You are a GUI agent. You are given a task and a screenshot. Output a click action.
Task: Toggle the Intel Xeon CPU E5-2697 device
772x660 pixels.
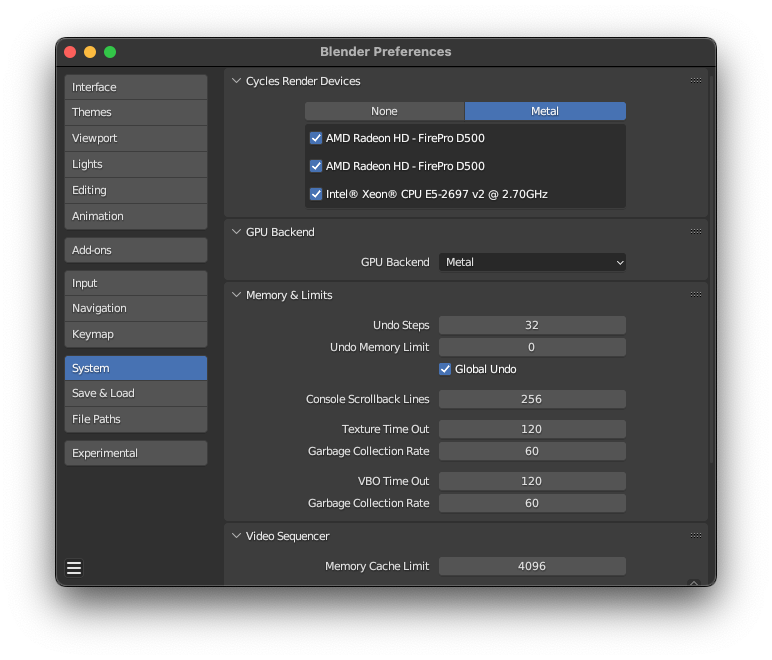tap(316, 194)
